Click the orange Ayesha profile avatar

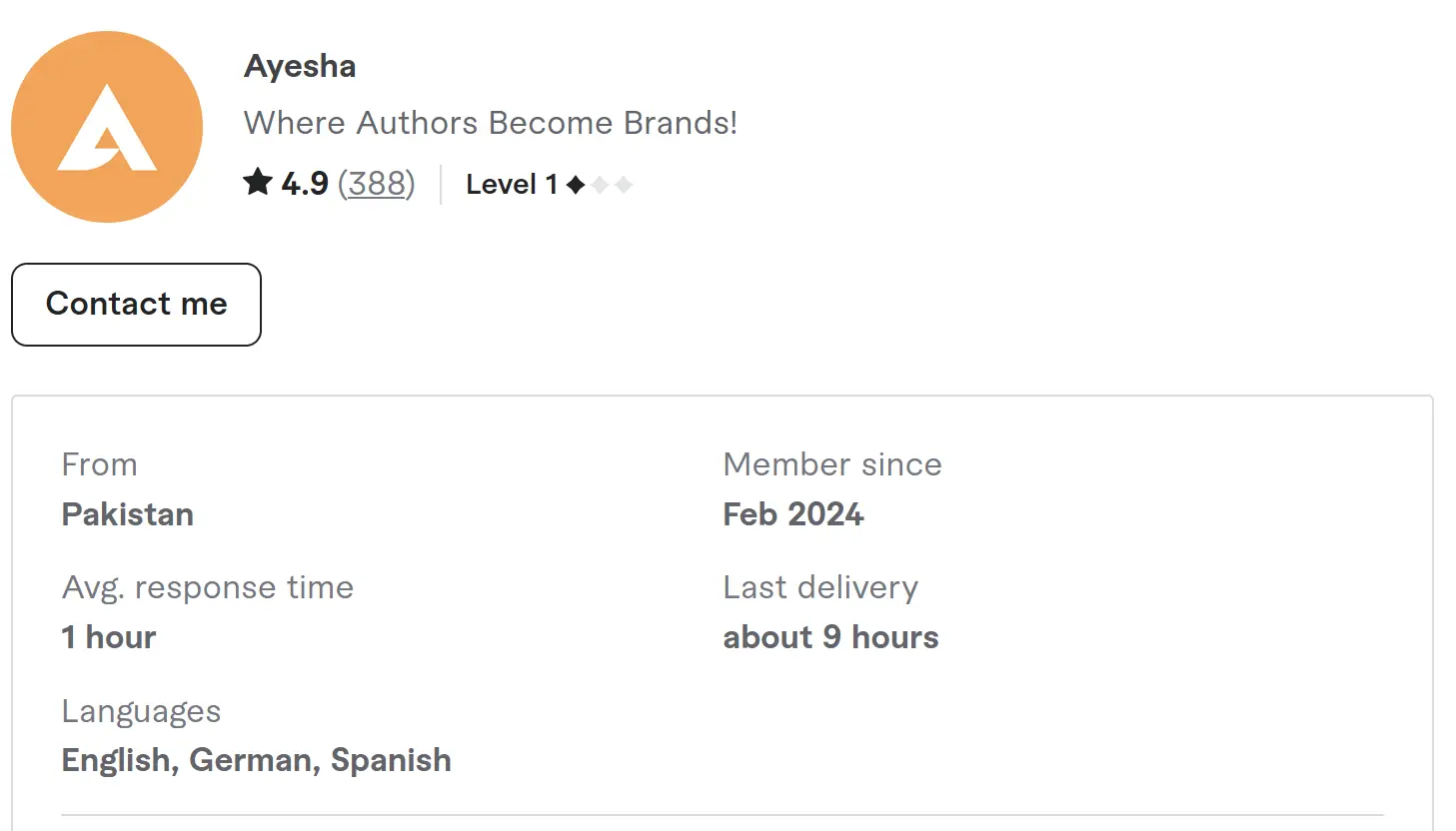click(x=107, y=127)
